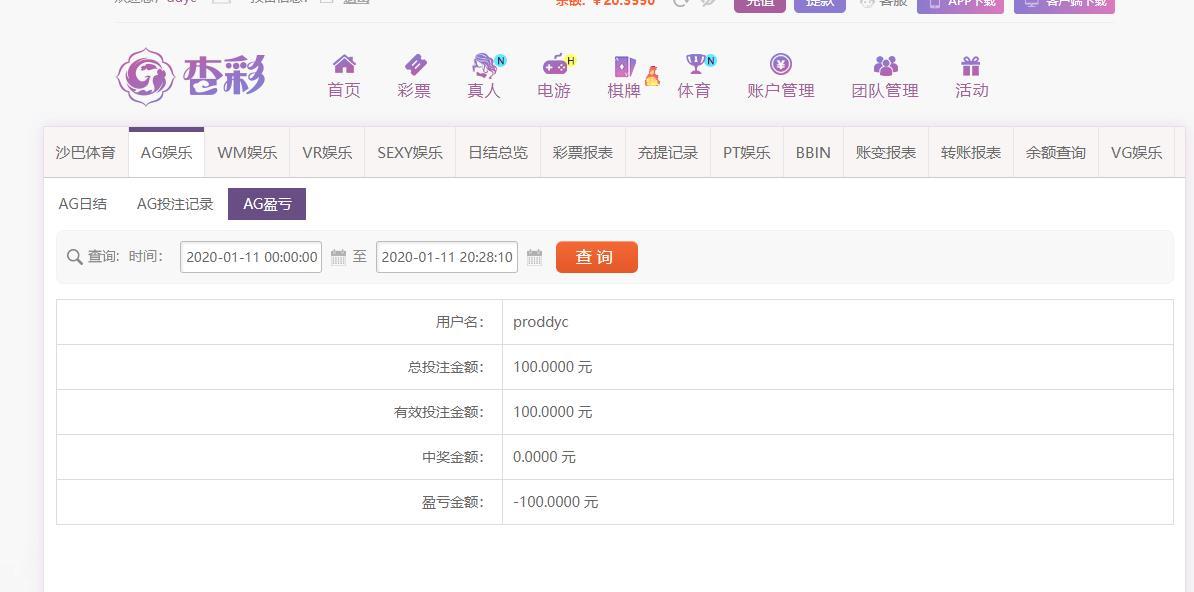Select the AG投注记录 sub-tab
The image size is (1194, 592).
point(175,204)
